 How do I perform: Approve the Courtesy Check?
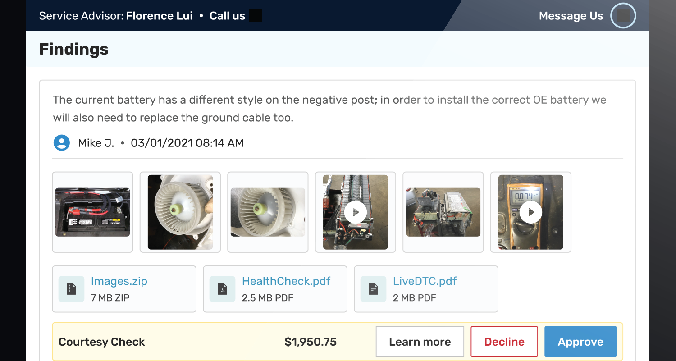click(x=580, y=342)
